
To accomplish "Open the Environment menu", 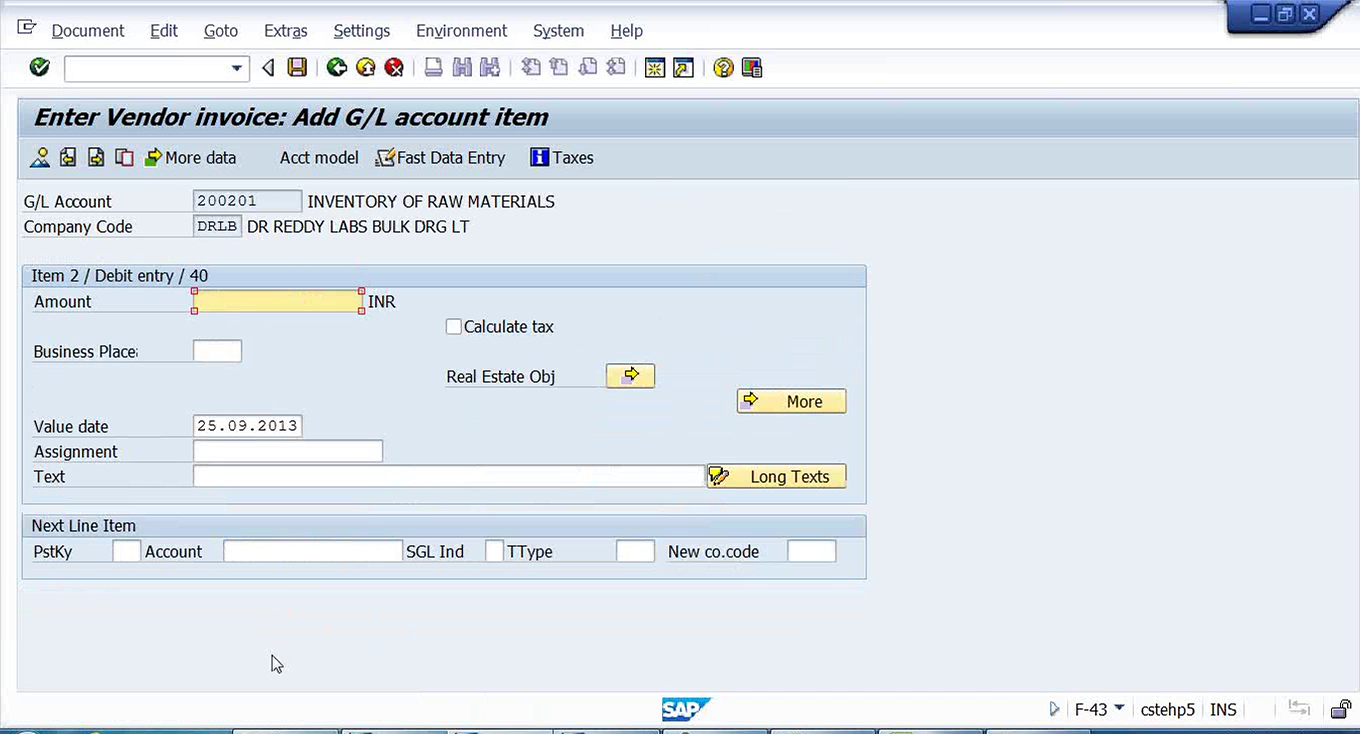I will click(x=462, y=31).
